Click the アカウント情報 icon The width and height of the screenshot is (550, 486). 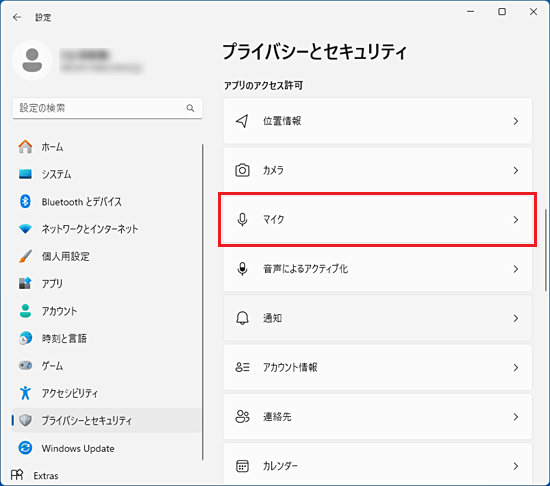(x=242, y=367)
